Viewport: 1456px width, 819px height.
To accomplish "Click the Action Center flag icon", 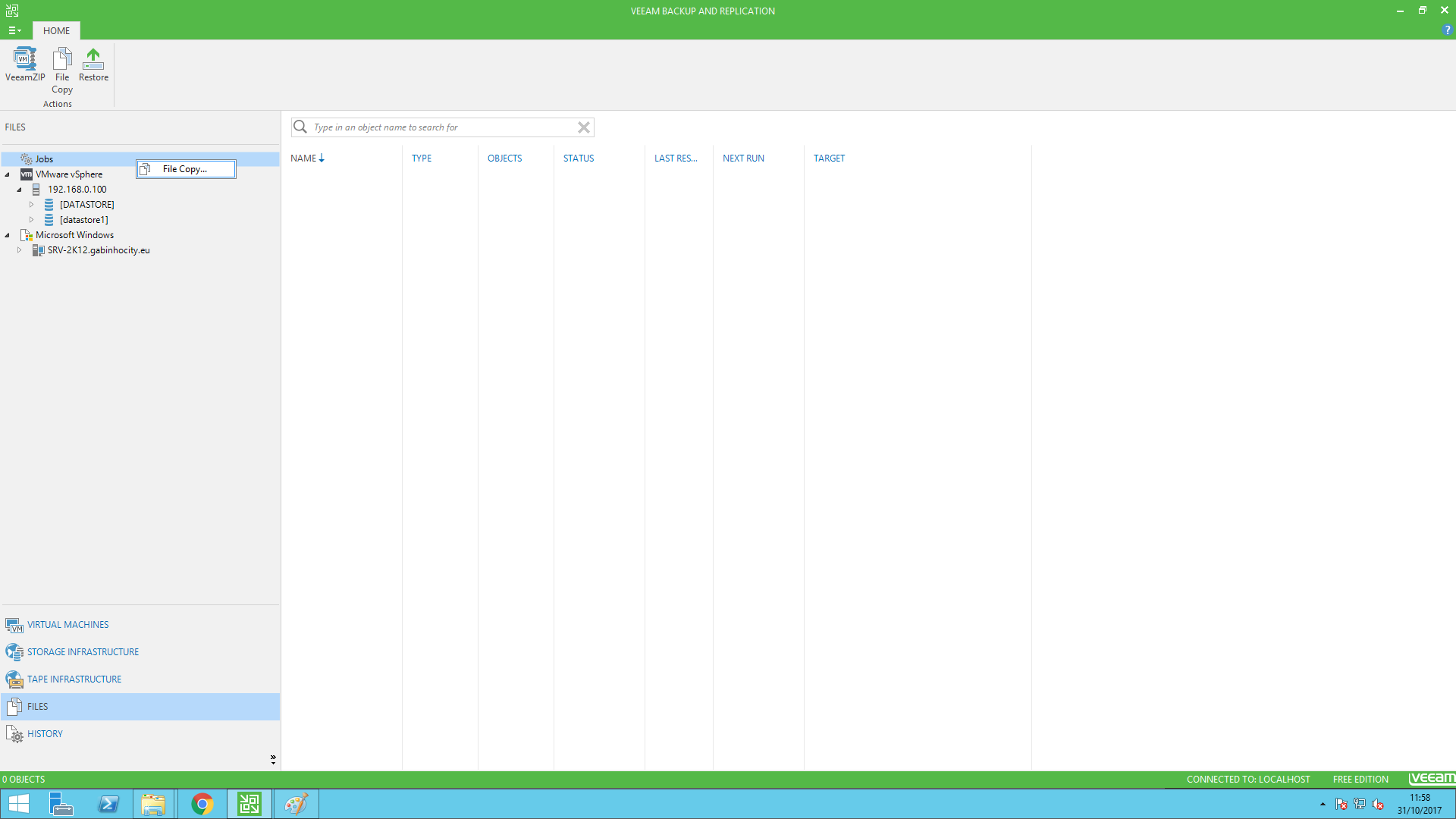I will tap(1341, 804).
